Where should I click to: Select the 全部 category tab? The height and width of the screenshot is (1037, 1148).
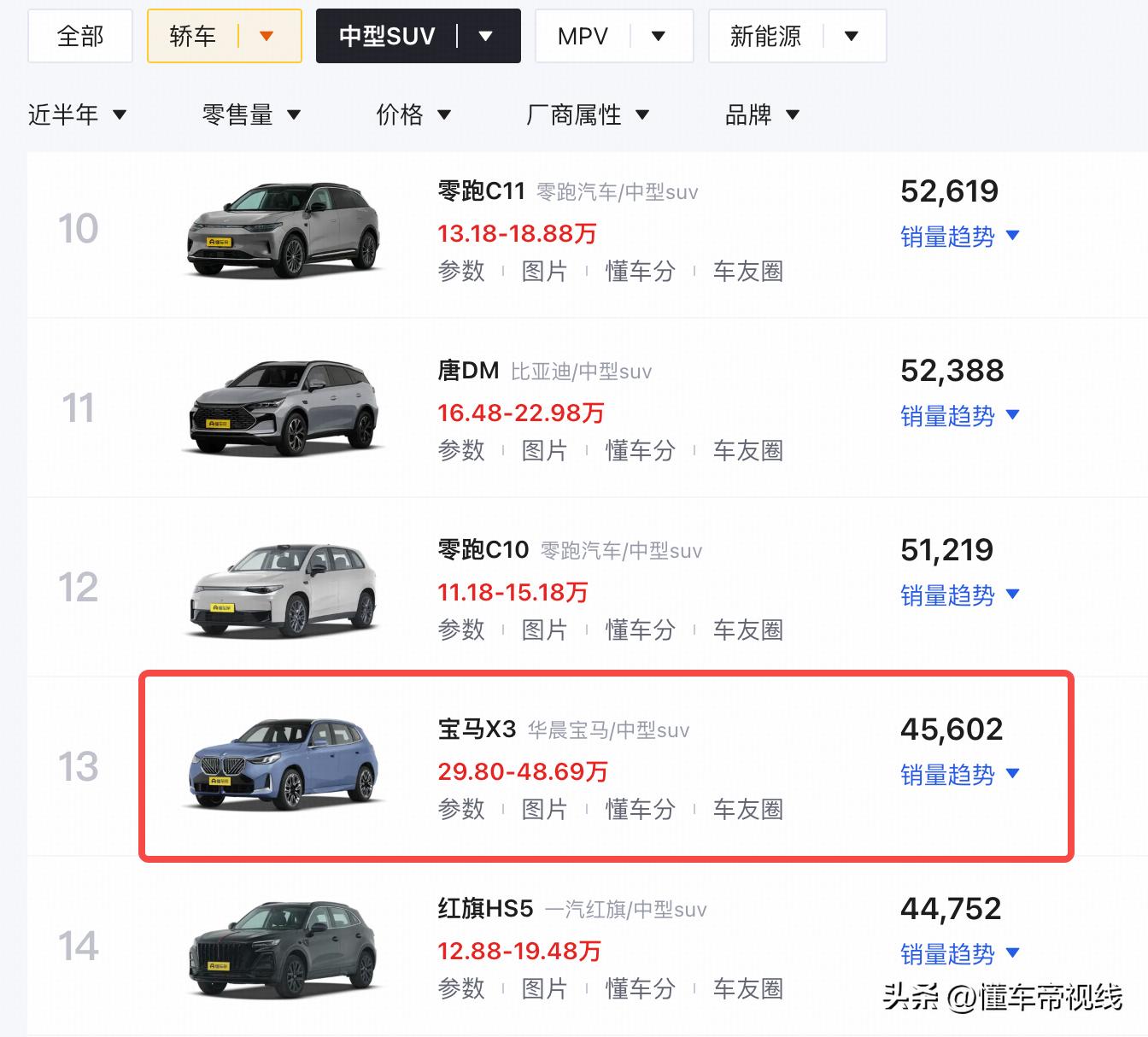(80, 36)
